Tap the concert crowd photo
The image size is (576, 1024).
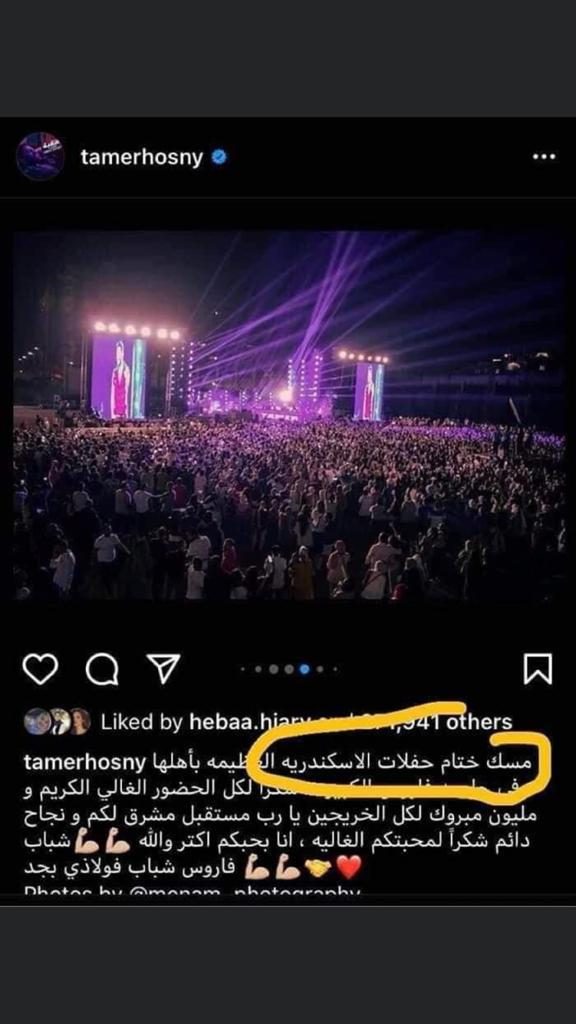(289, 415)
